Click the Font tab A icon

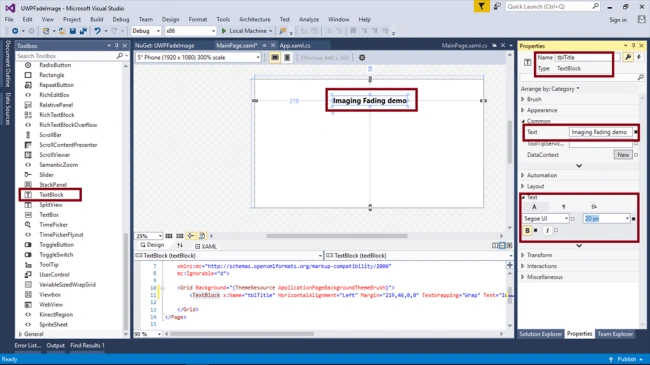[x=534, y=207]
